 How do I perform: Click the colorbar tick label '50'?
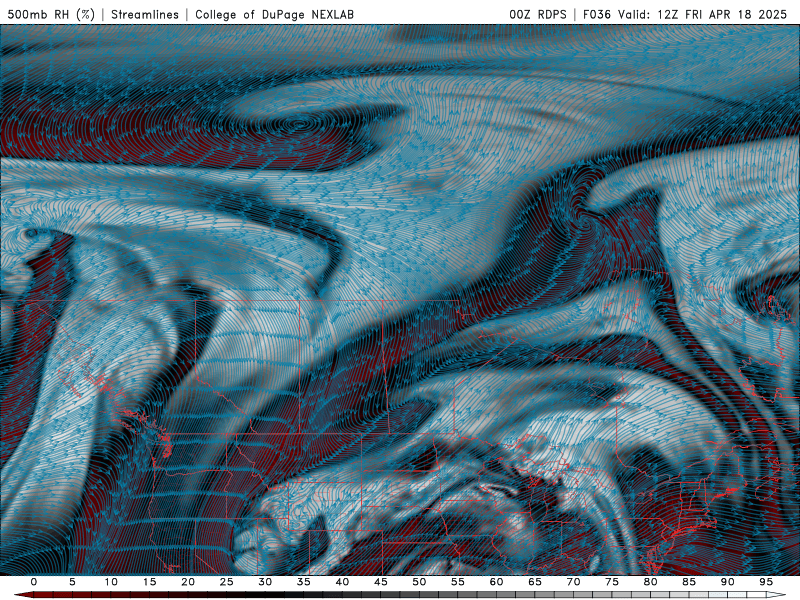tap(419, 582)
